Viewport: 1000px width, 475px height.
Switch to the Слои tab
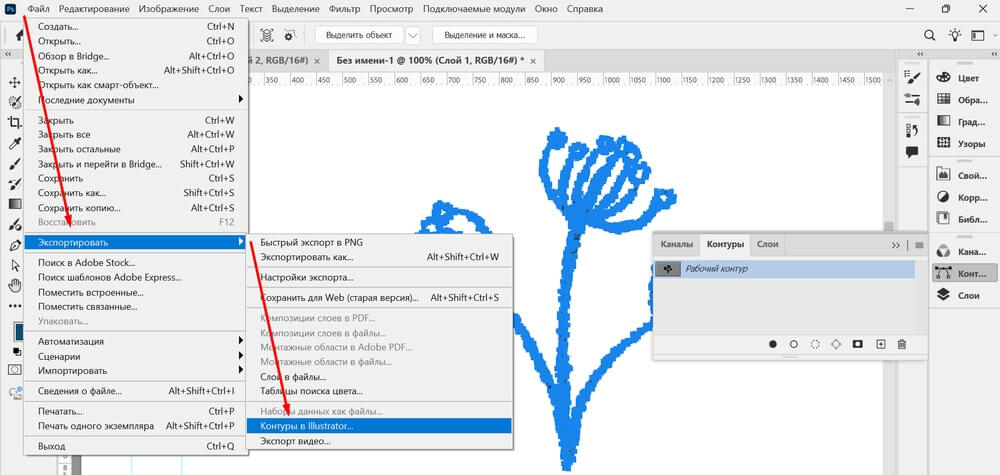pos(767,244)
